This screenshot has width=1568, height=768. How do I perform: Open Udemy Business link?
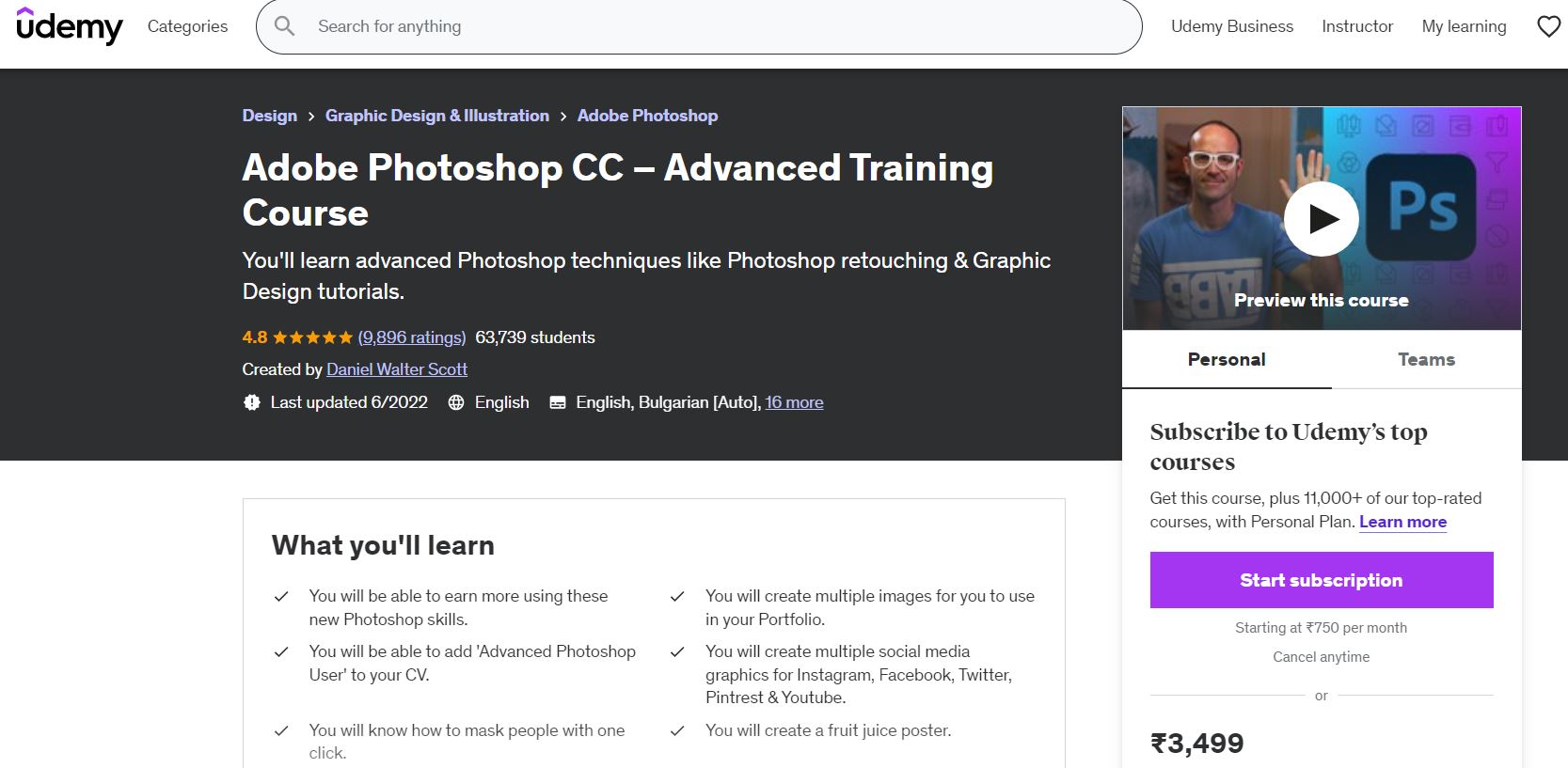tap(1231, 26)
